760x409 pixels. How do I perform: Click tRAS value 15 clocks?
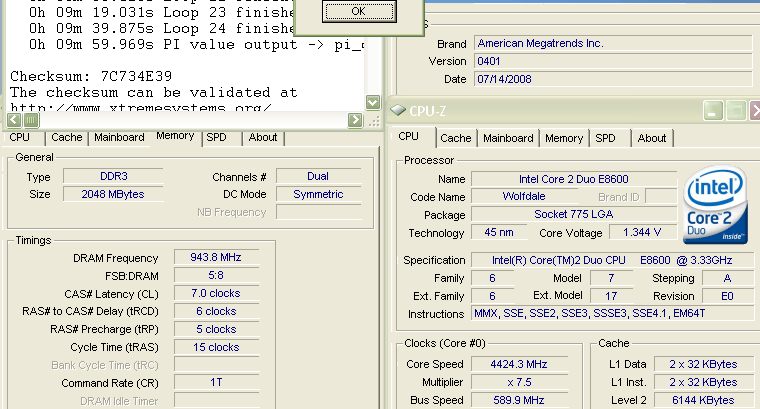(216, 347)
